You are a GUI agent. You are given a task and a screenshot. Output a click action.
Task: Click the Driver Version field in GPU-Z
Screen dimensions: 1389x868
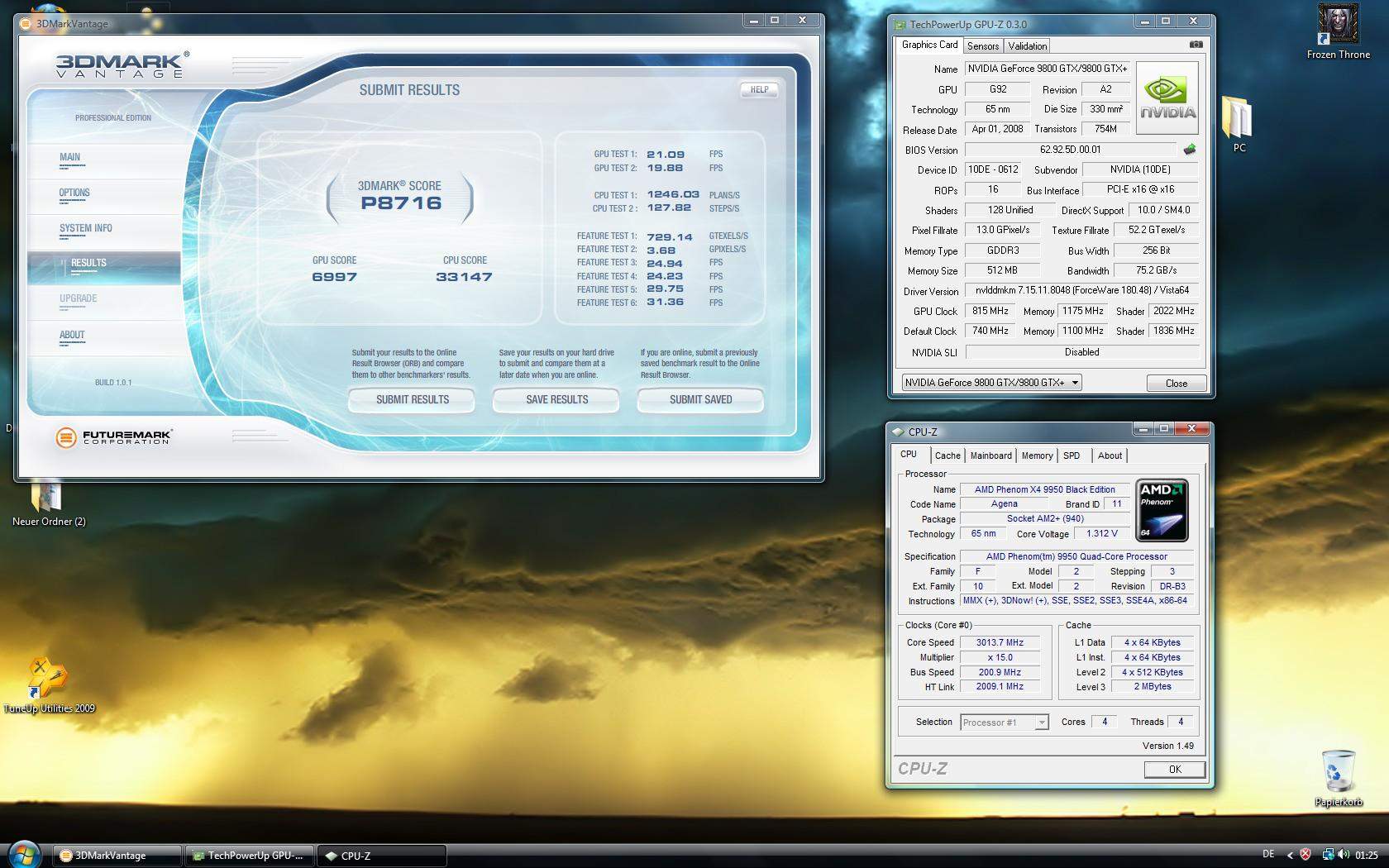[1082, 291]
